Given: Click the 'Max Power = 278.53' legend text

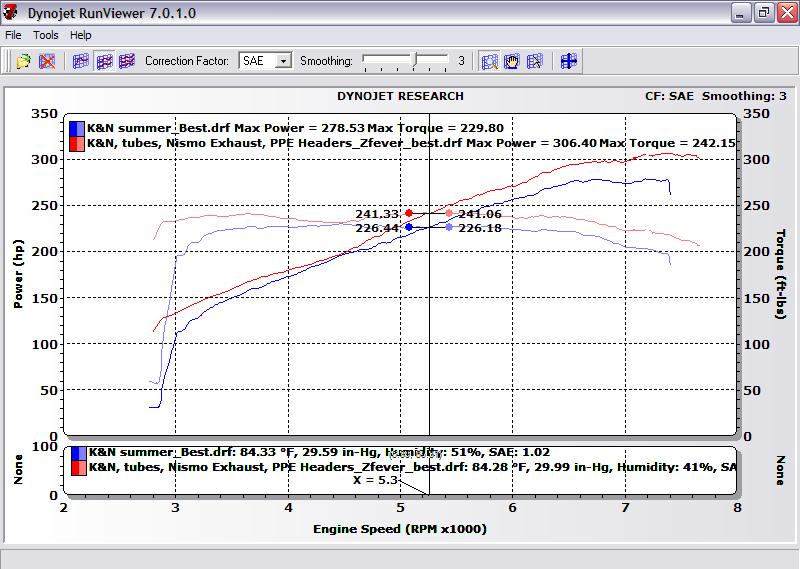Looking at the screenshot, I should click(299, 128).
